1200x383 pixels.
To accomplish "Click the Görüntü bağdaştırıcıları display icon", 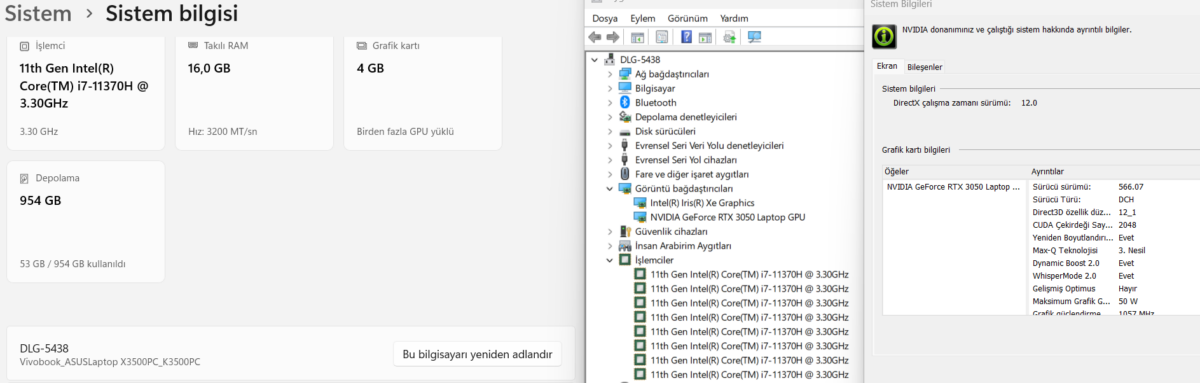I will [x=625, y=188].
